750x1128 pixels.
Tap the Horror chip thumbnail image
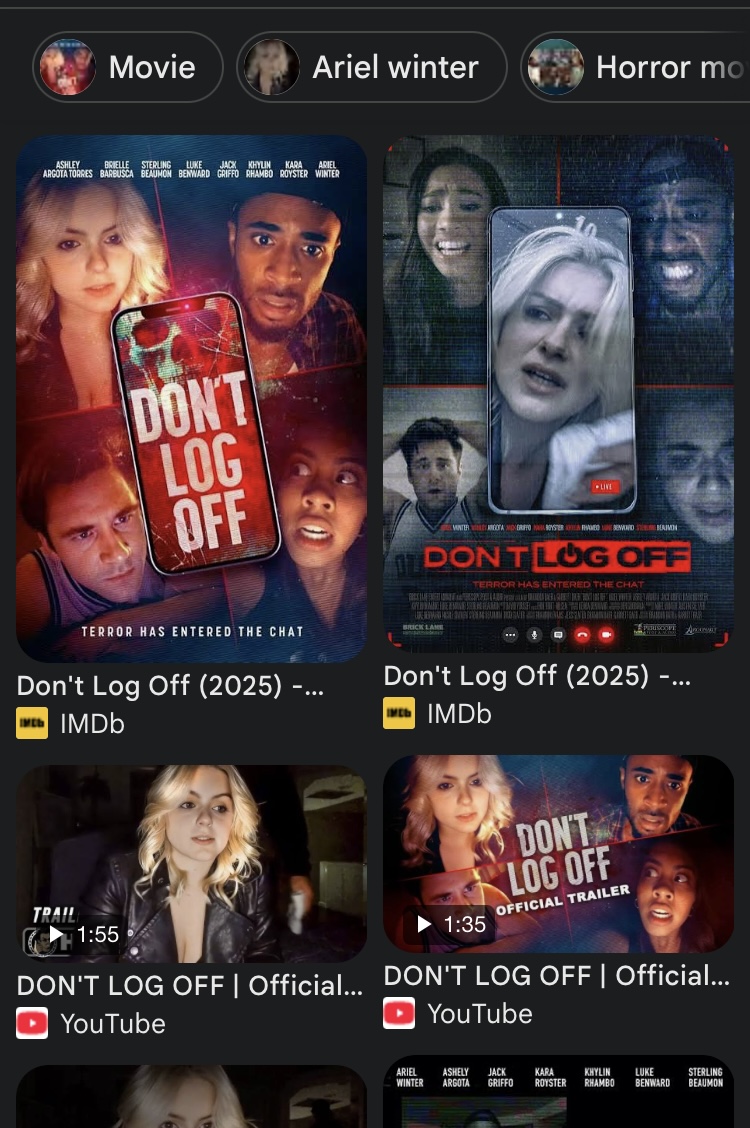[x=556, y=68]
